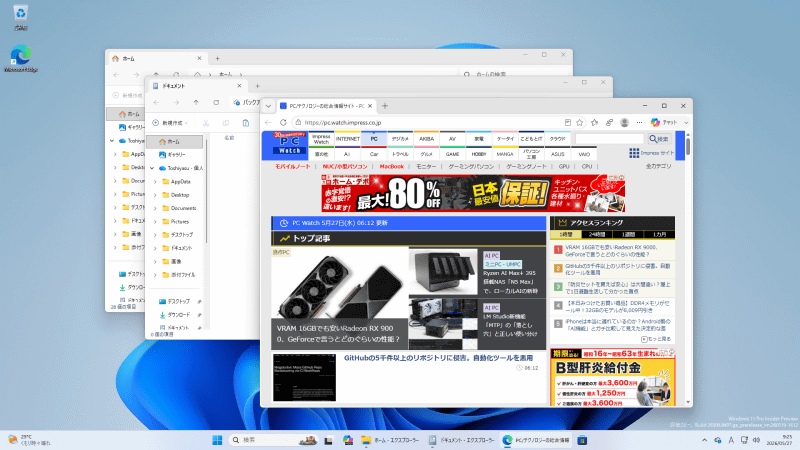Open GitHub repositories article headline
Image resolution: width=800 pixels, height=450 pixels.
click(438, 358)
